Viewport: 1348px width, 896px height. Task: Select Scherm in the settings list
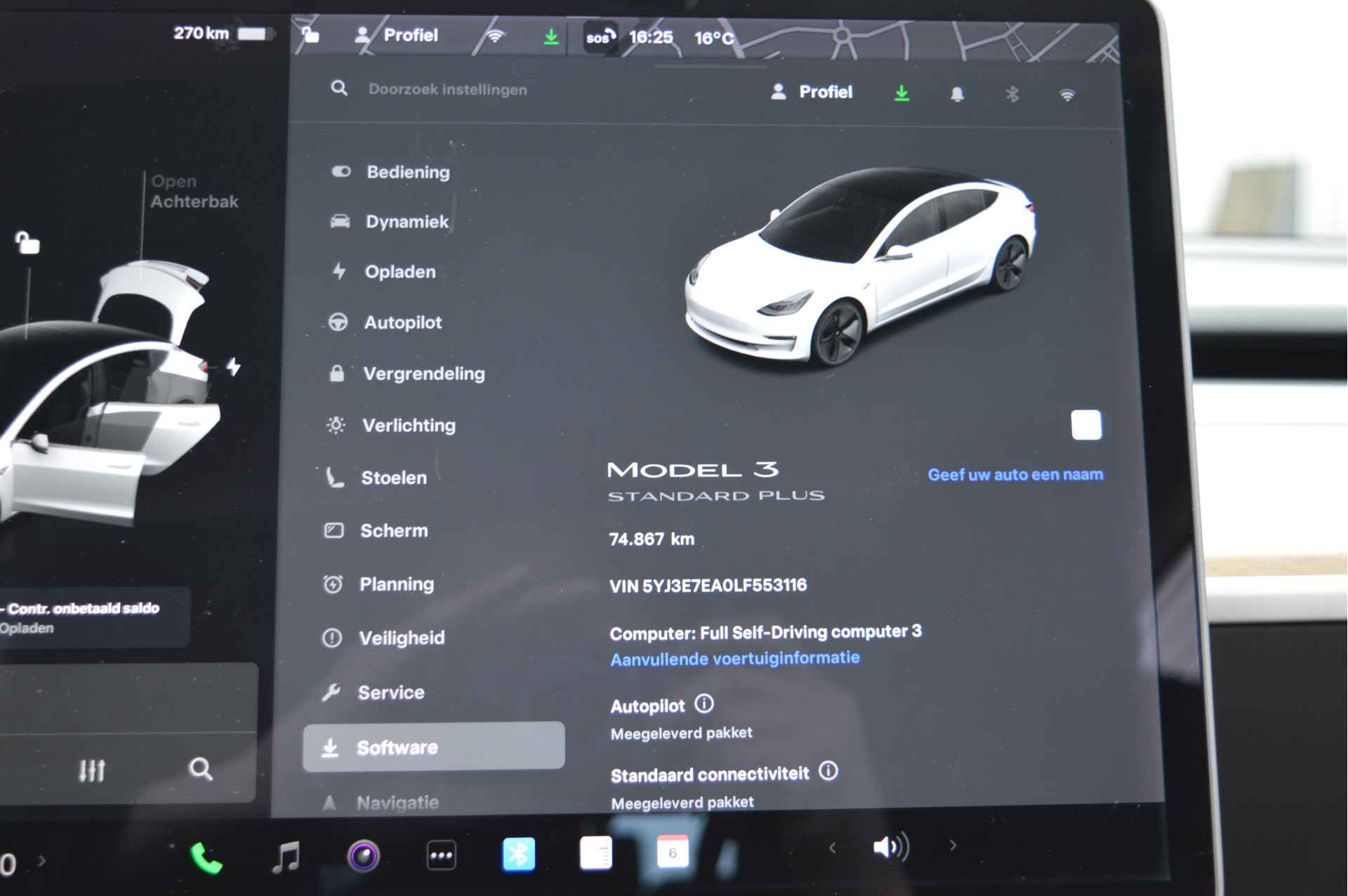pos(376,531)
